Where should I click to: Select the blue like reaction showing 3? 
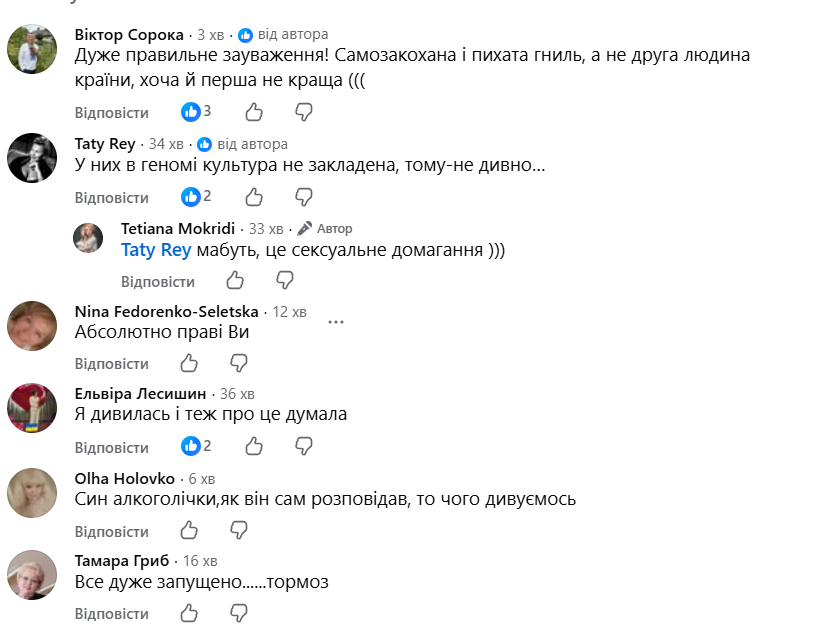pyautogui.click(x=196, y=113)
